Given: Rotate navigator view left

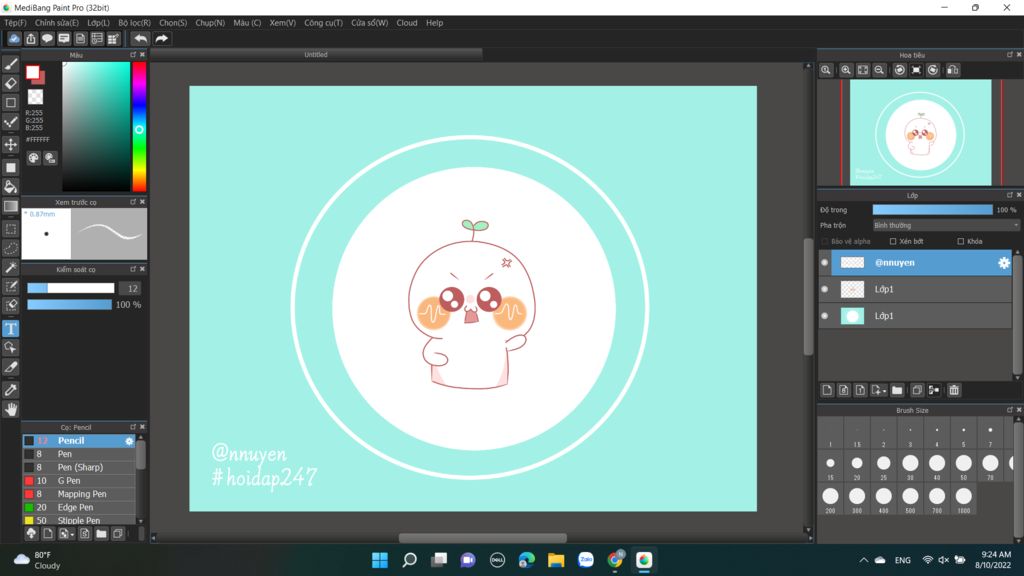Looking at the screenshot, I should click(x=899, y=70).
